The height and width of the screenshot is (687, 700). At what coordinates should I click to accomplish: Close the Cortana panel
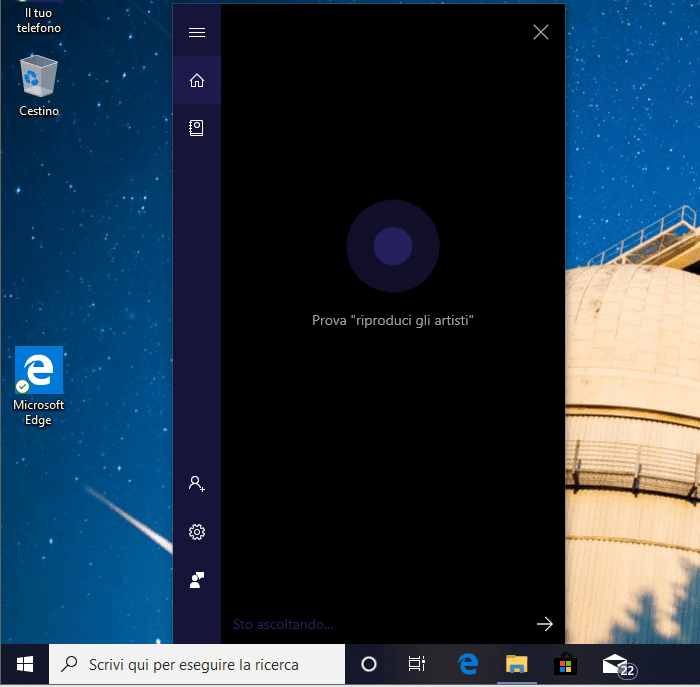pyautogui.click(x=541, y=32)
